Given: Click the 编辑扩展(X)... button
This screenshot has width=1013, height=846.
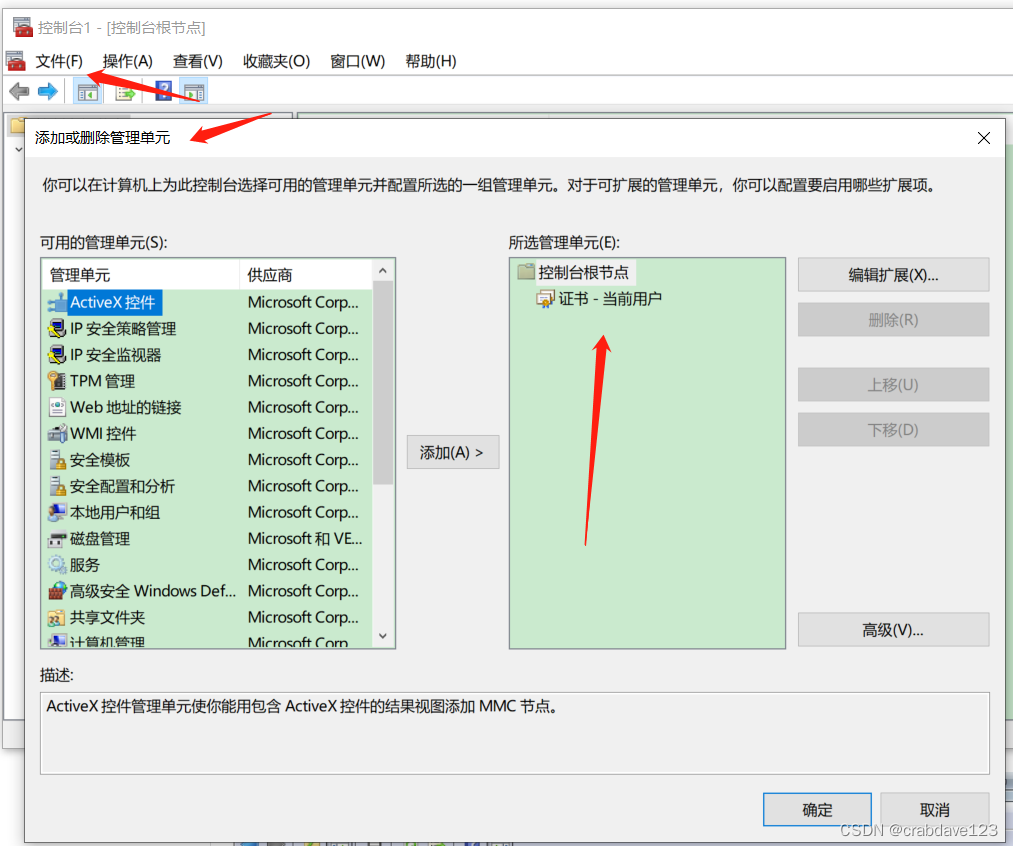Looking at the screenshot, I should (x=893, y=275).
